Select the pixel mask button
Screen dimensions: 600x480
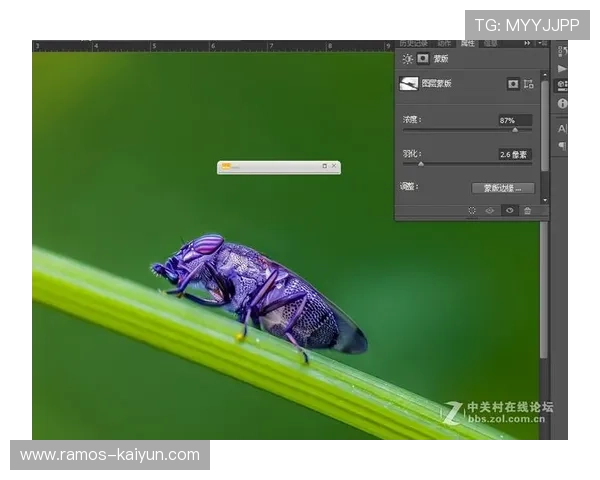point(513,84)
